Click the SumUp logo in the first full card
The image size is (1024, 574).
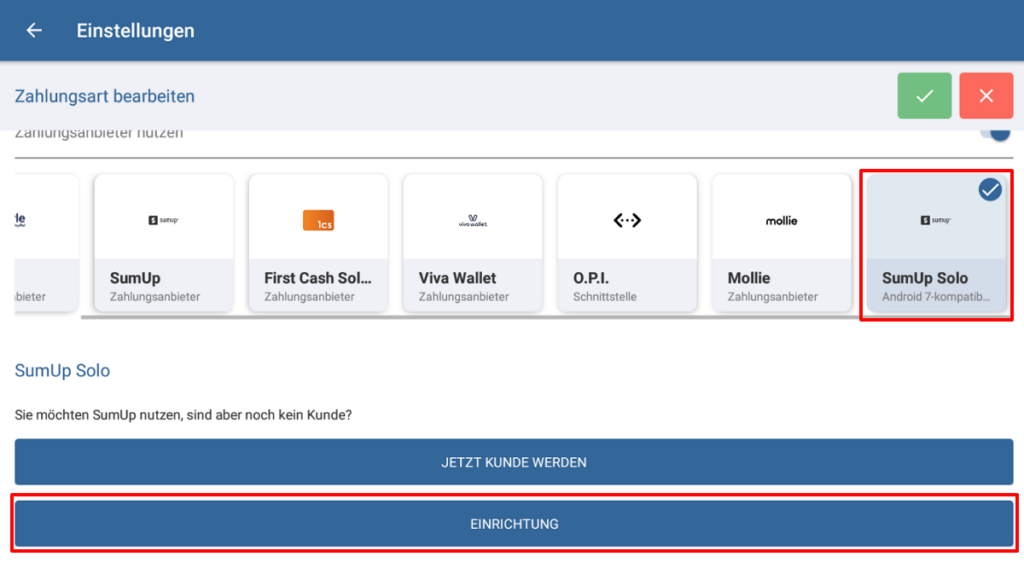click(x=163, y=220)
